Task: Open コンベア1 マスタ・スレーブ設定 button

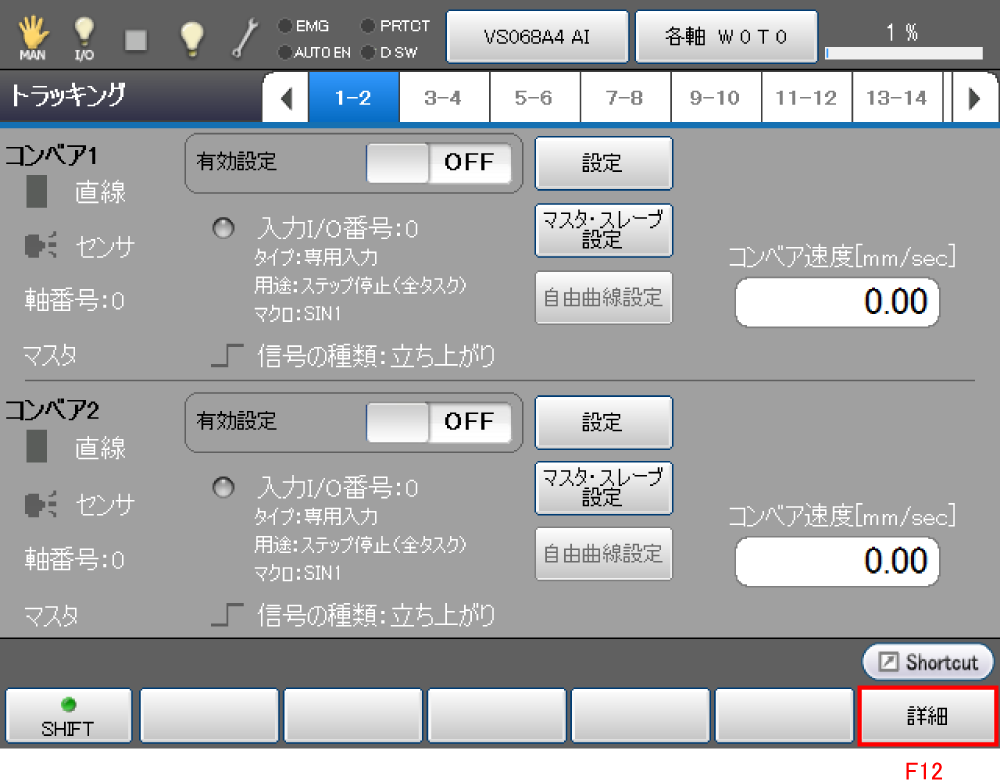Action: click(603, 231)
